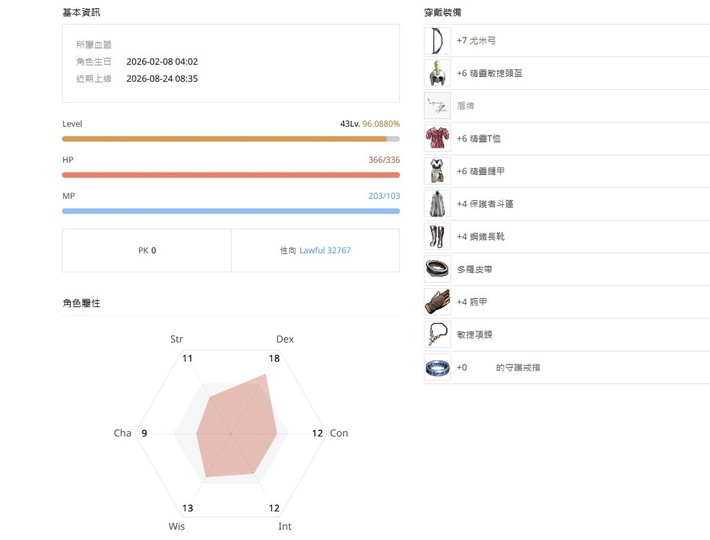This screenshot has height=540, width=710.
Task: Open the red elf T-shirt icon
Action: [x=437, y=139]
